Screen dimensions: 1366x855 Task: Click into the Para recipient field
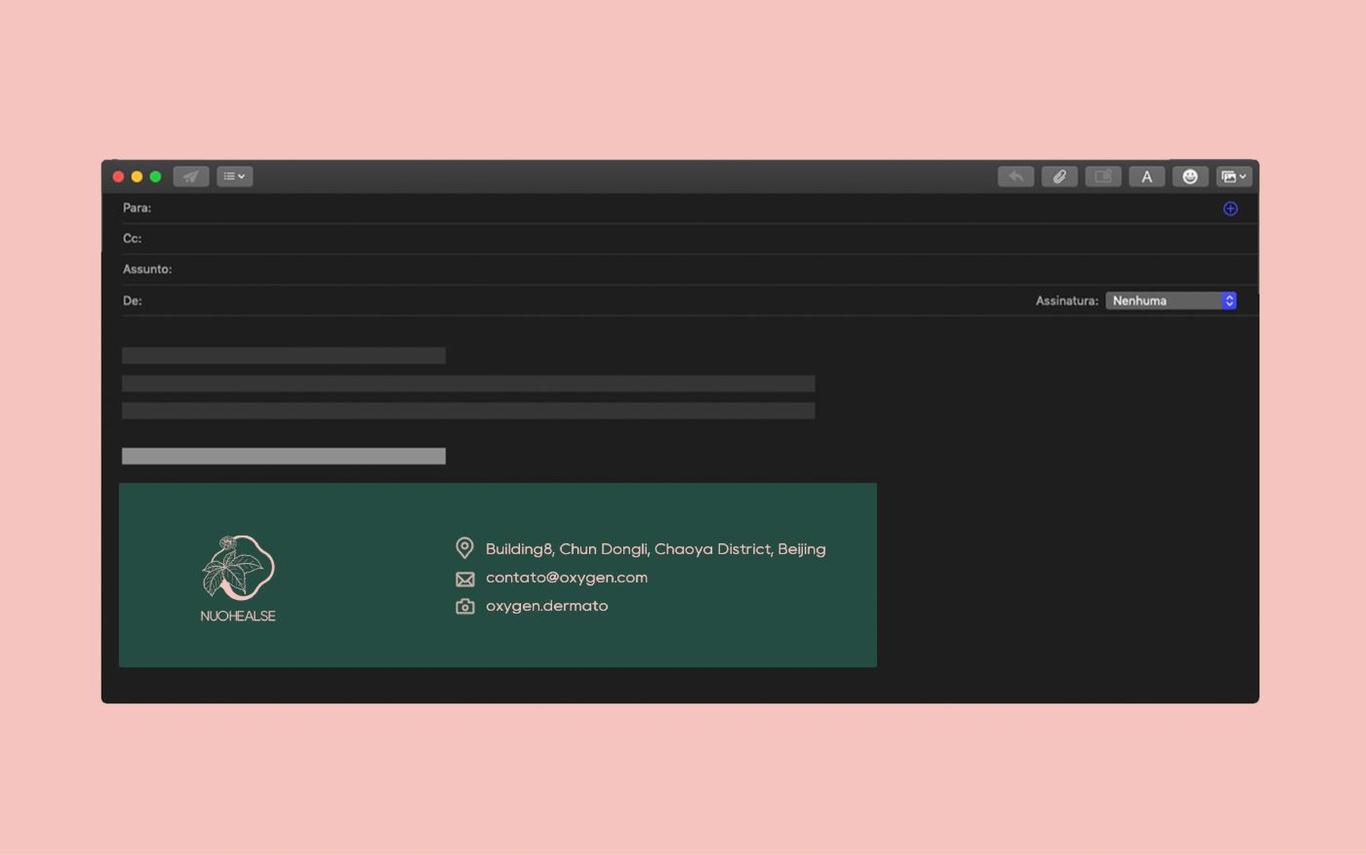pyautogui.click(x=680, y=208)
